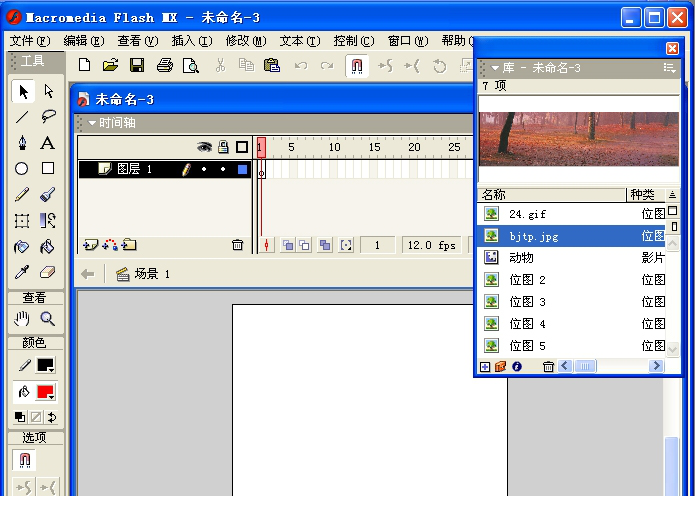Click frame 1 playhead marker in timeline
Screen dimensions: 695x515
261,147
